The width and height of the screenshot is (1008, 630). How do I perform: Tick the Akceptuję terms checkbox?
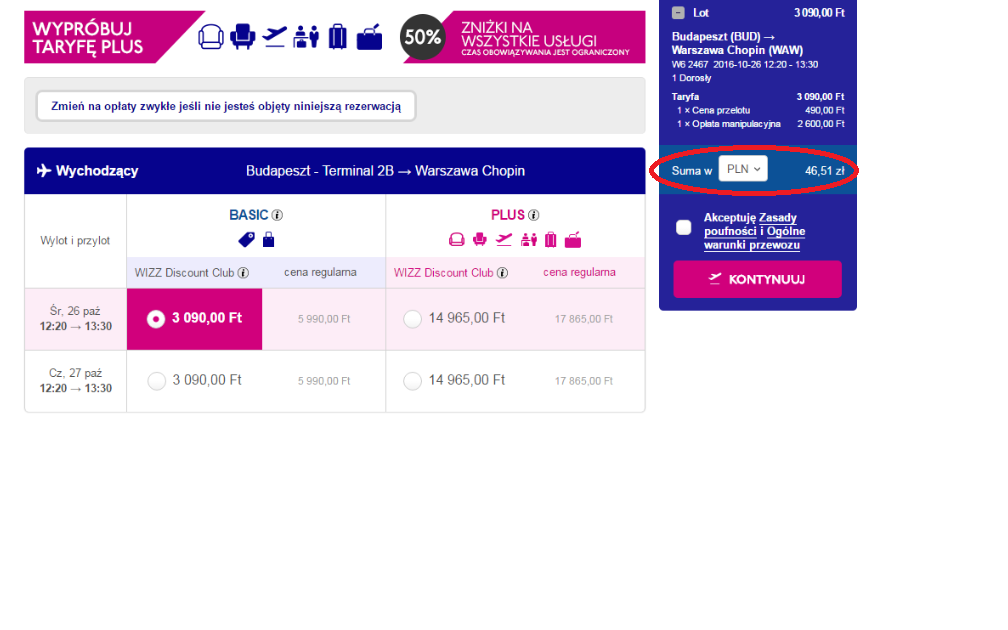pyautogui.click(x=684, y=228)
